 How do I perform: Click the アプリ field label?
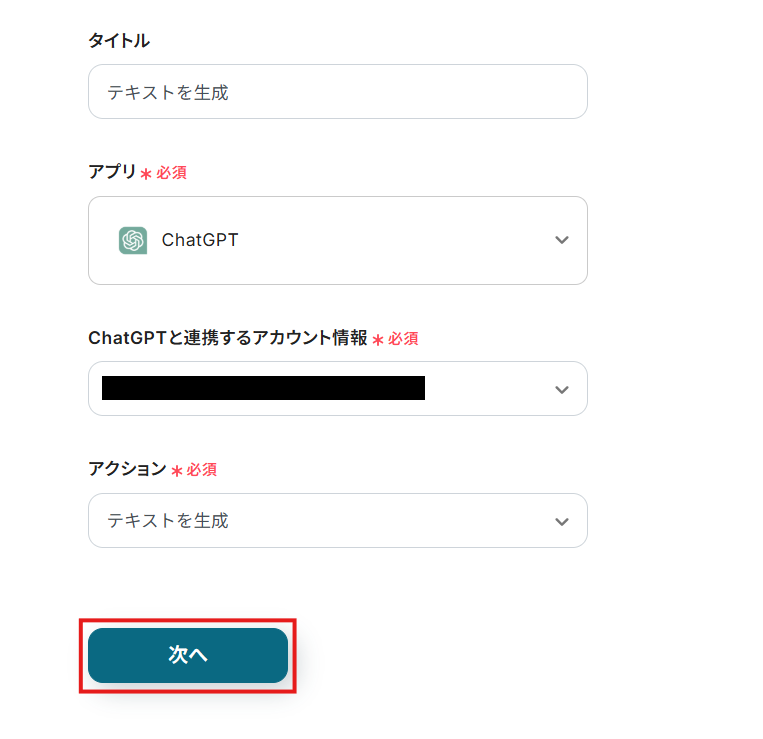pos(112,172)
